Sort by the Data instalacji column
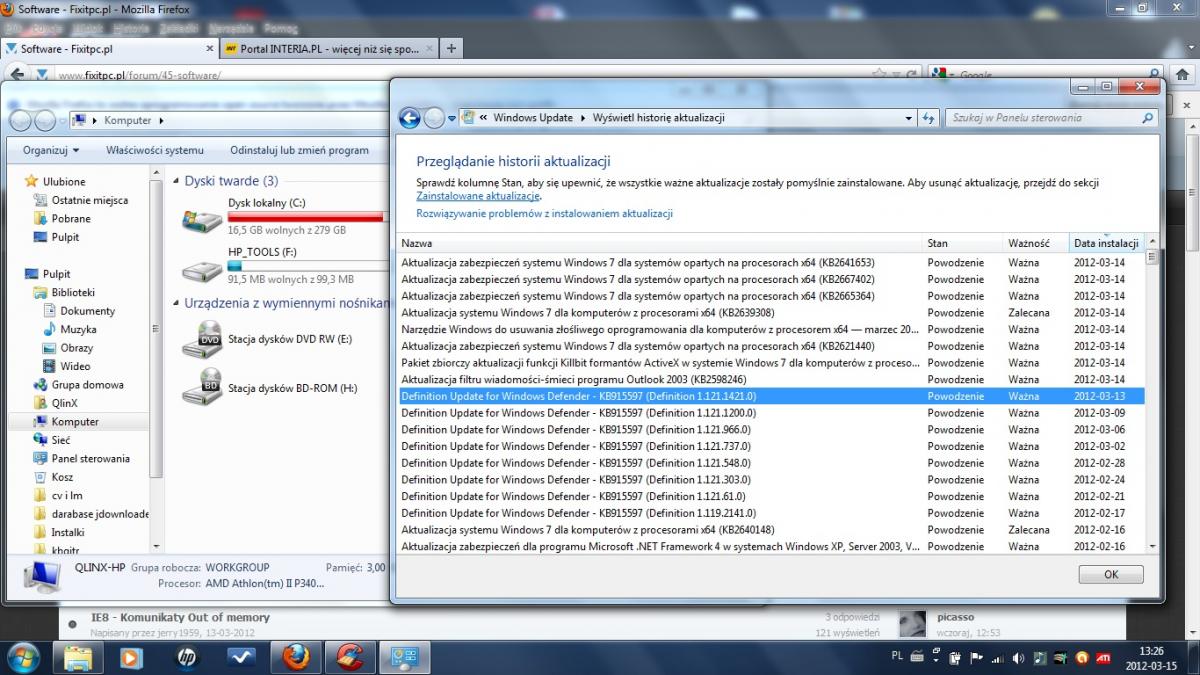This screenshot has width=1200, height=675. (1105, 243)
